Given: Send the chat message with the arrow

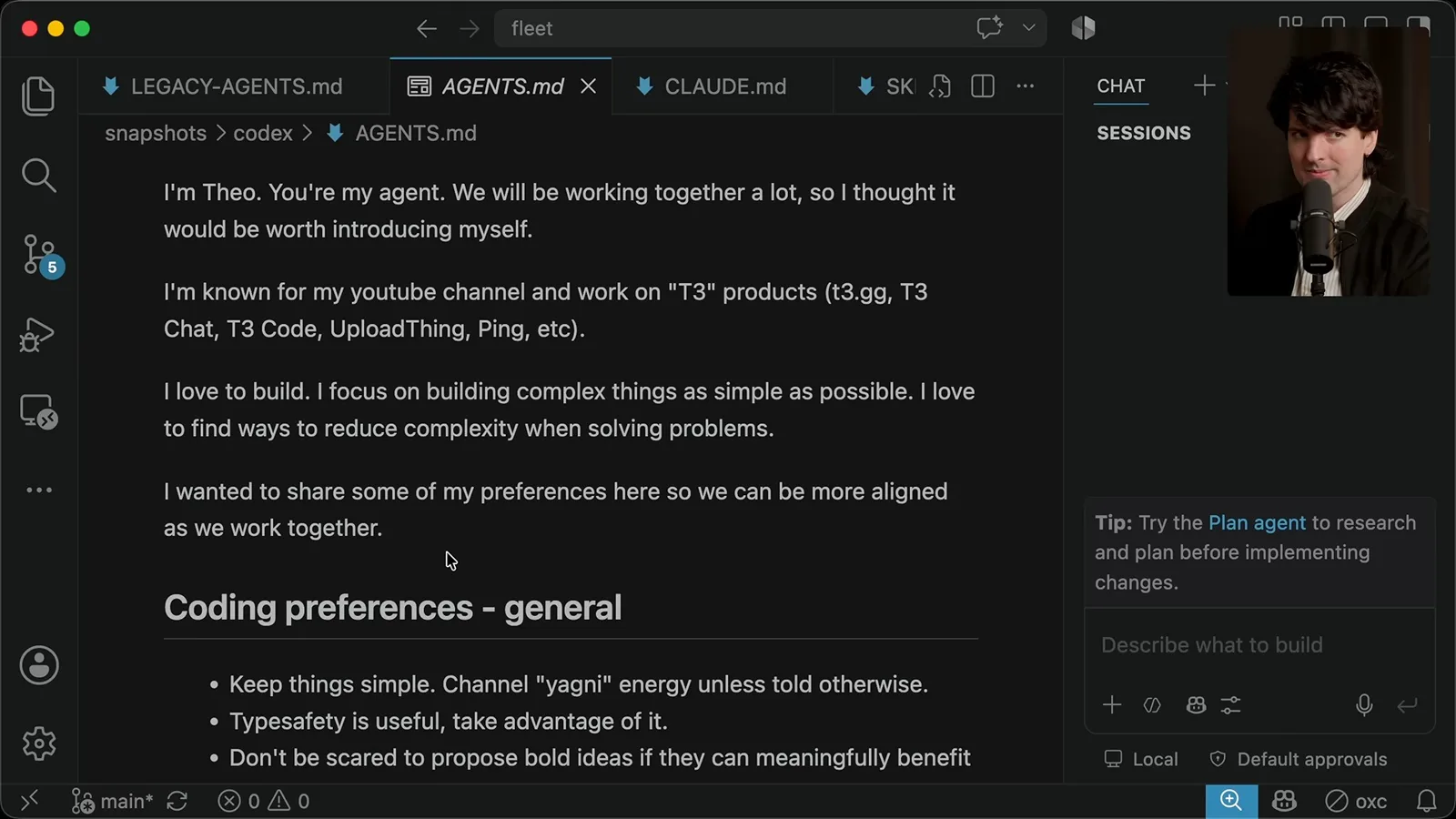Looking at the screenshot, I should (1408, 705).
